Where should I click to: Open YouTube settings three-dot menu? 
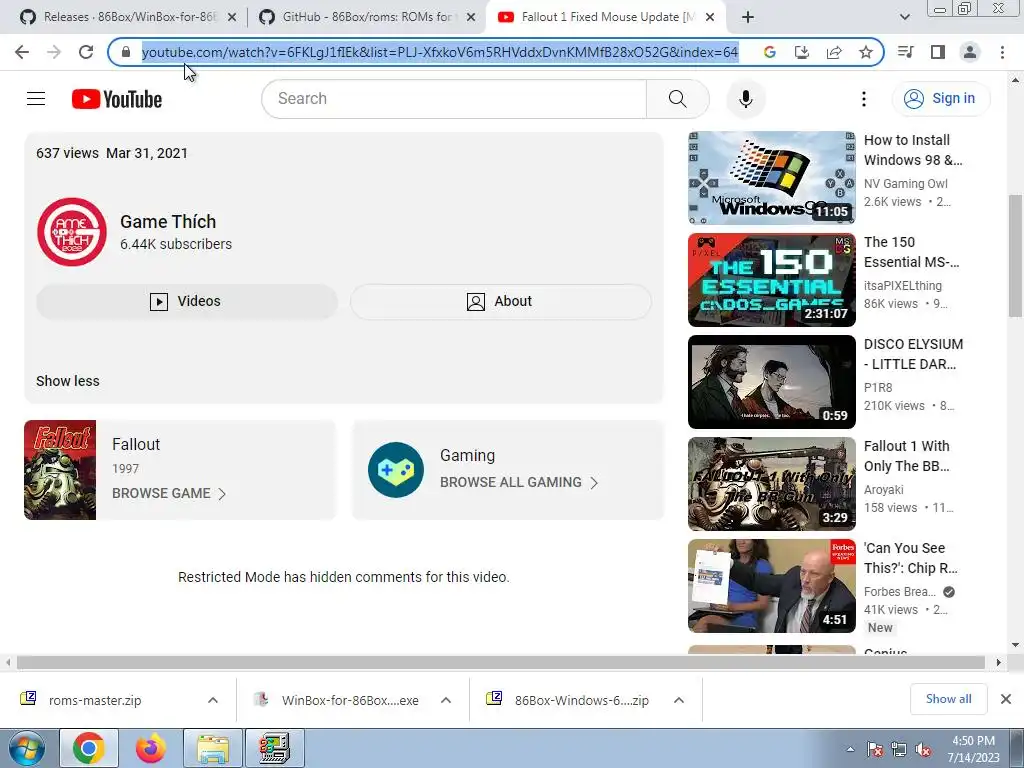(863, 99)
